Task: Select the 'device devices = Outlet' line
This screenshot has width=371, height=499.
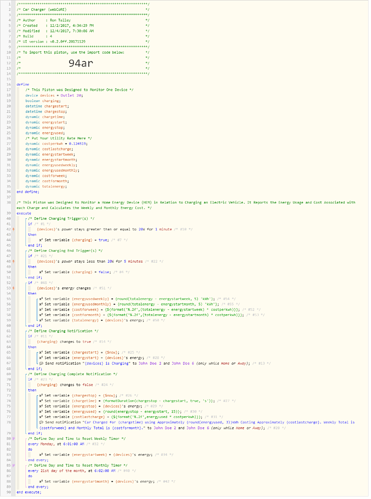Action: pos(54,95)
